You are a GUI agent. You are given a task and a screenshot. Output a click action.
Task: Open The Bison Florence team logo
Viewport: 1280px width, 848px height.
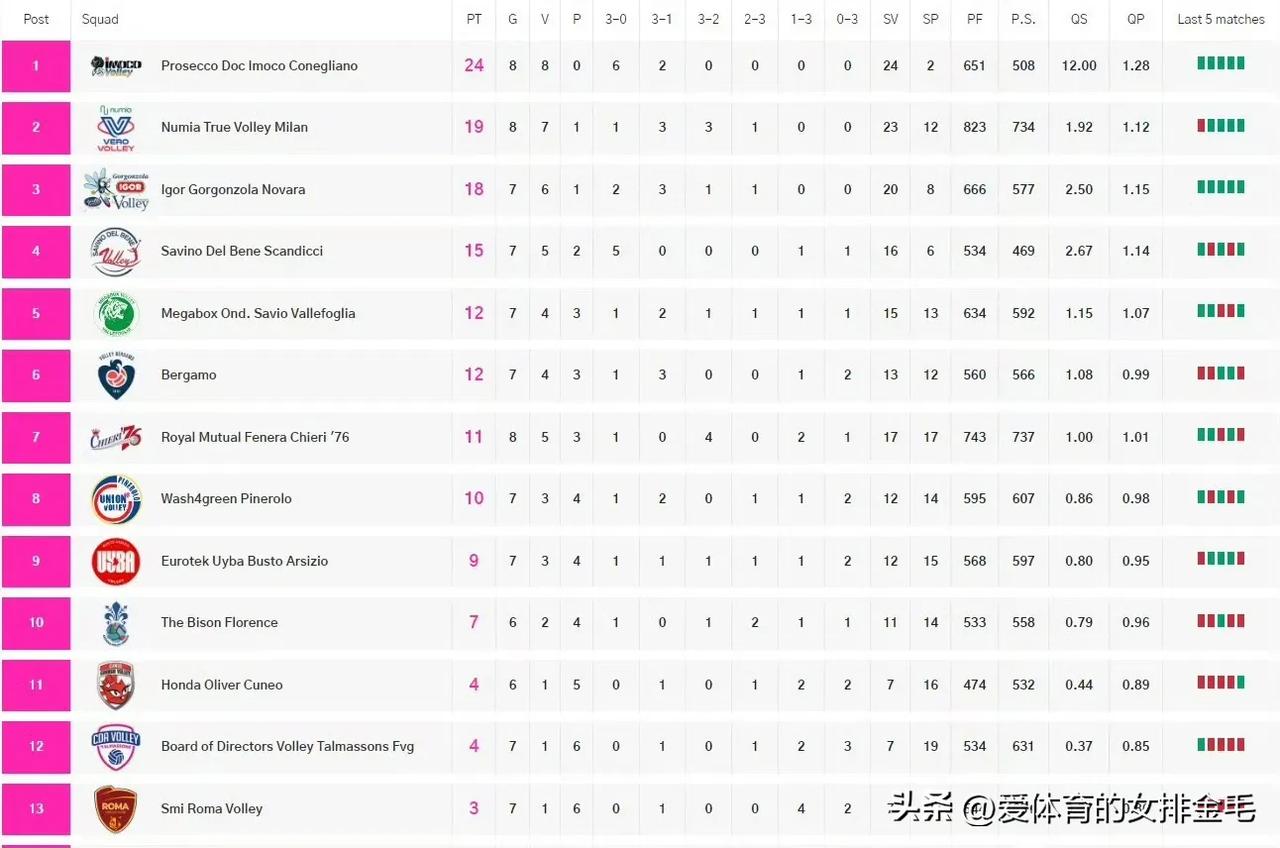tap(116, 623)
